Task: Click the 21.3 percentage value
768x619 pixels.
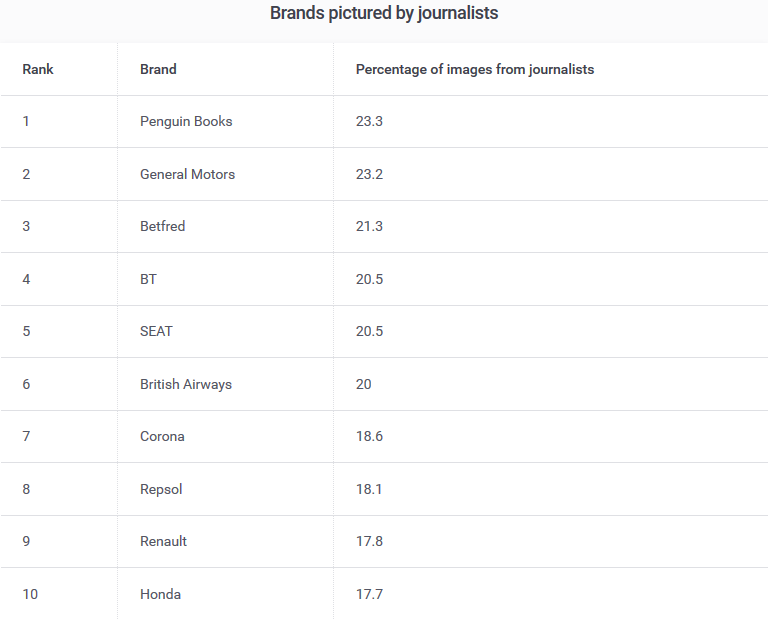Action: coord(369,226)
